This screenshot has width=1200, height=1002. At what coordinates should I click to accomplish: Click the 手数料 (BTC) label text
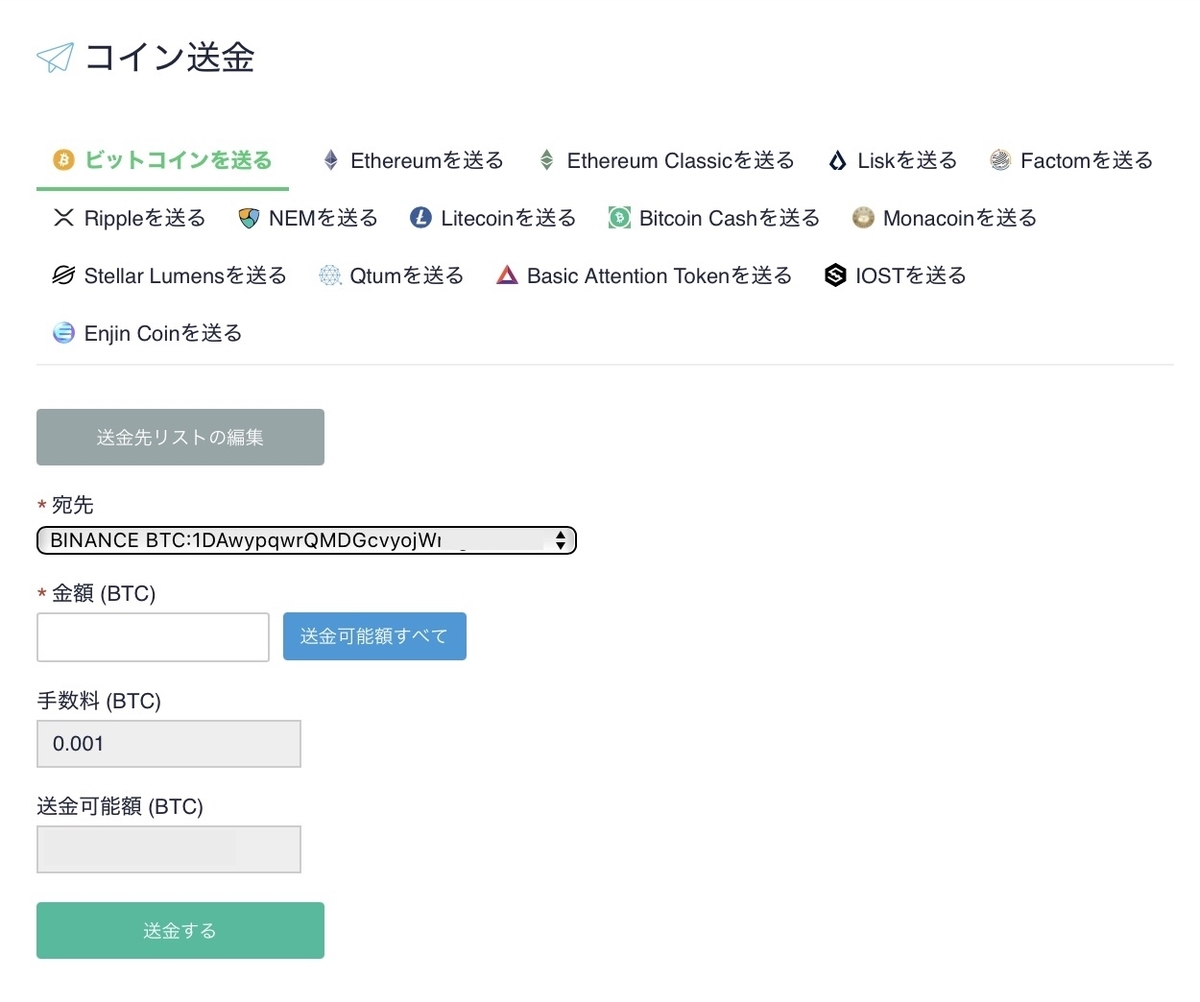click(99, 701)
